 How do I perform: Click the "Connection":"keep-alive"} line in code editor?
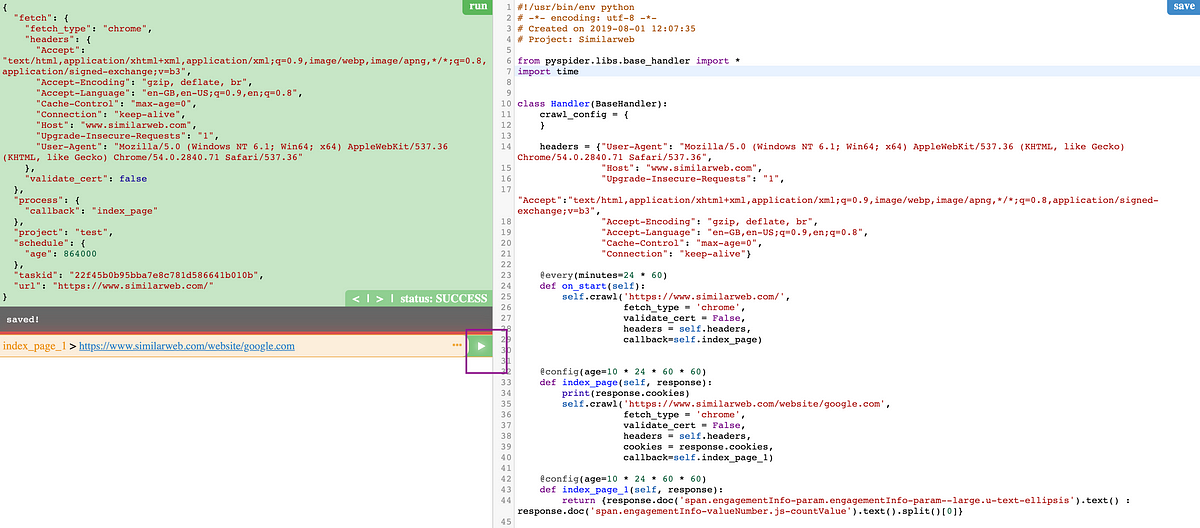click(677, 254)
